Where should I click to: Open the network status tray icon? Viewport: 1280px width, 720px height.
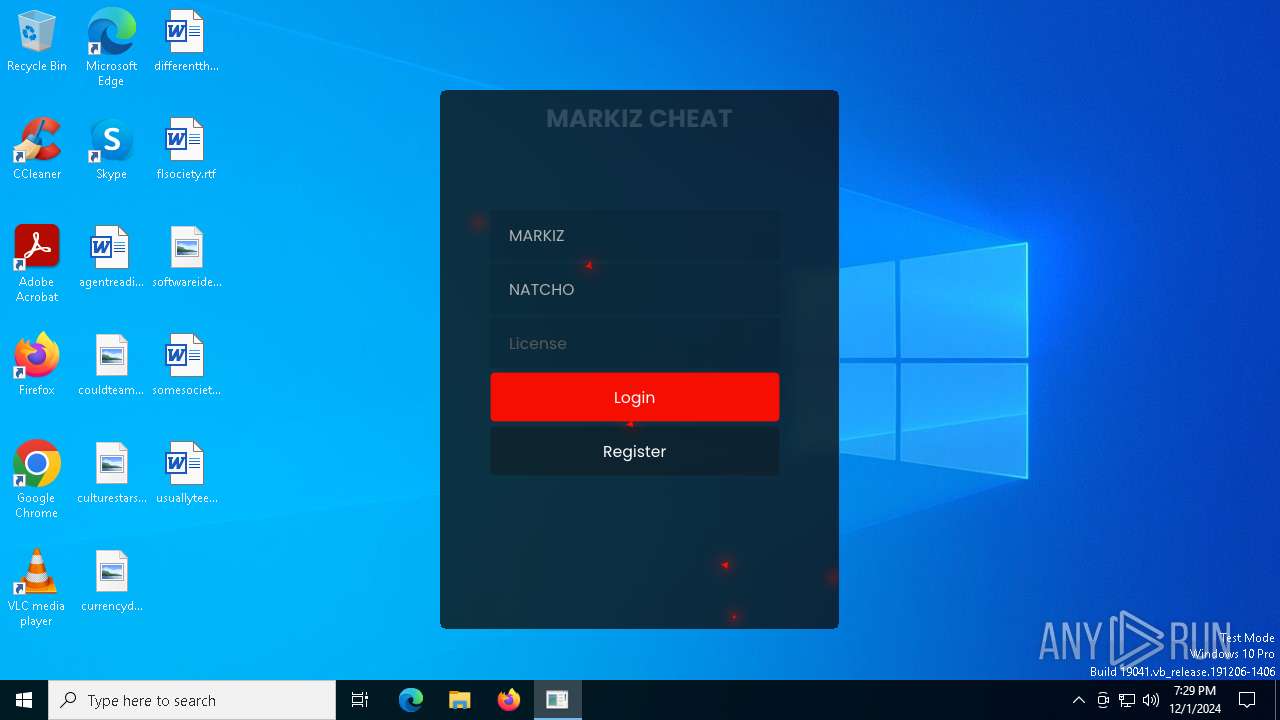coord(1127,700)
